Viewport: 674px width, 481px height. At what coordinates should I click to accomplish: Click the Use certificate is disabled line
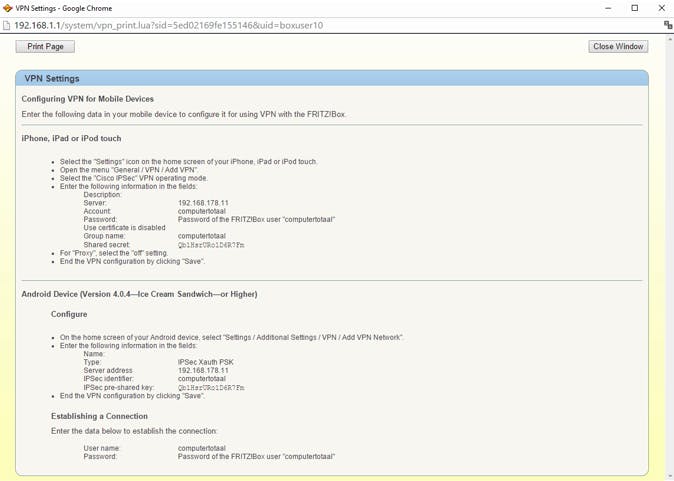coord(125,228)
